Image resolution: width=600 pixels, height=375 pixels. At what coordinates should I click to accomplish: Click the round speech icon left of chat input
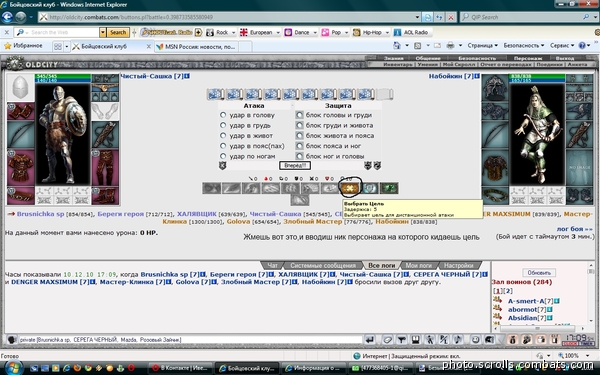[x=11, y=339]
